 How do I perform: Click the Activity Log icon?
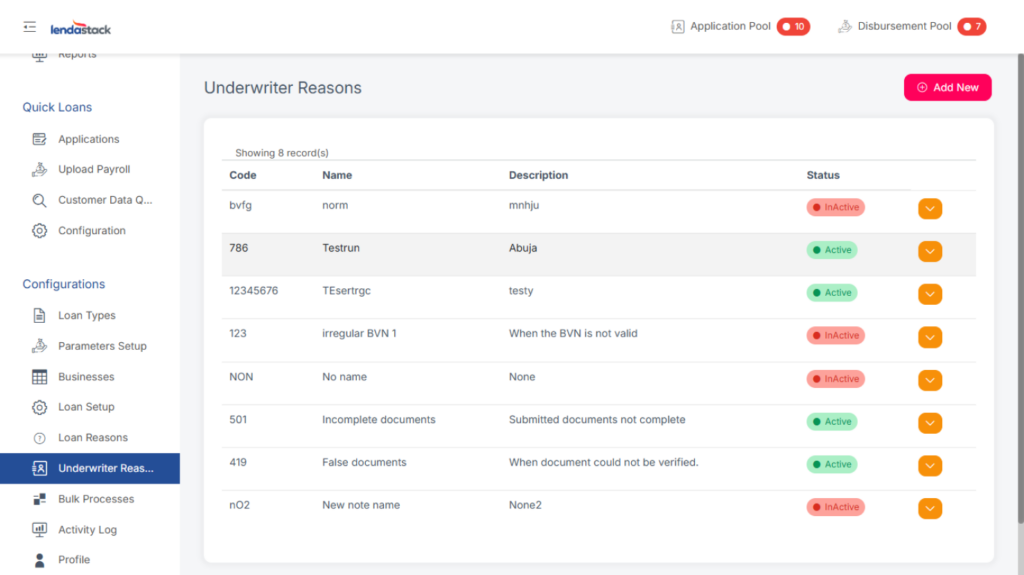(x=39, y=530)
